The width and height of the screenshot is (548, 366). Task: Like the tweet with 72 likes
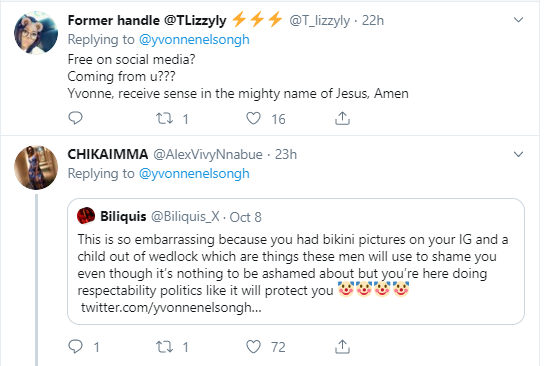click(x=253, y=347)
